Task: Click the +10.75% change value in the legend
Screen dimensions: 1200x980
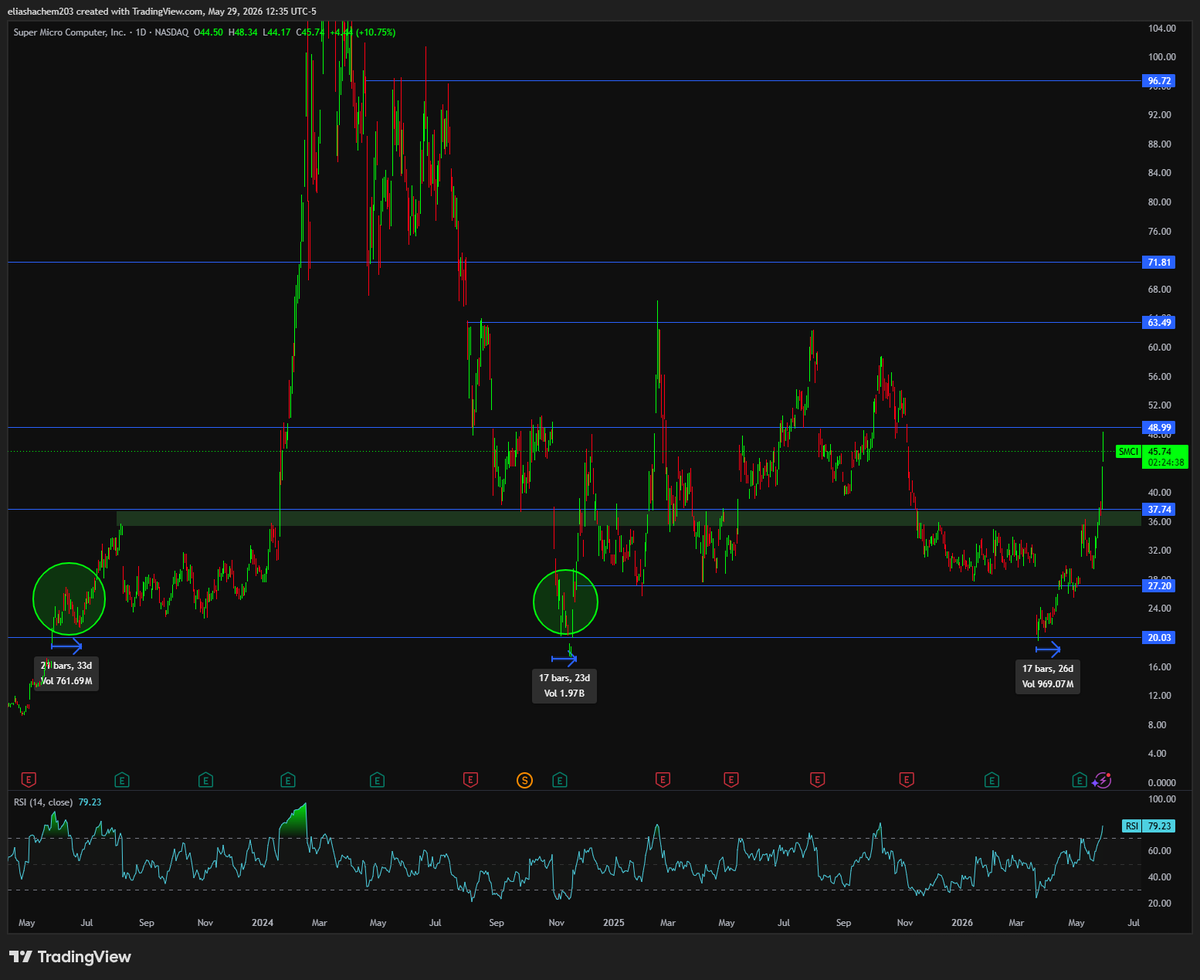Action: click(x=377, y=32)
